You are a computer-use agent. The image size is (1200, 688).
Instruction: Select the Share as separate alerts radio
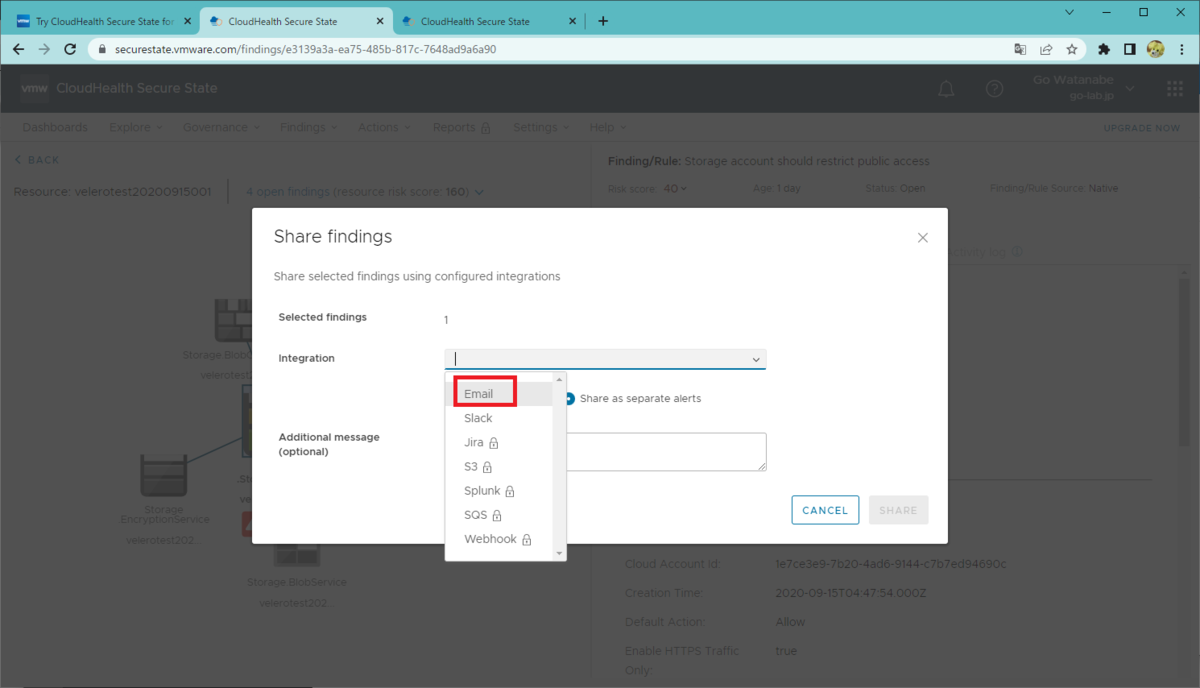(570, 398)
